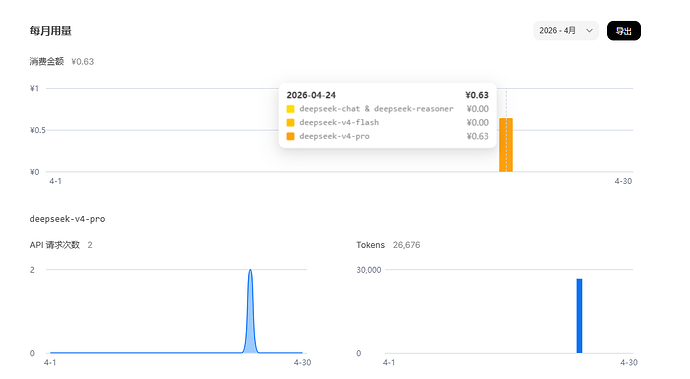Click the peak of API requests curve

[250, 270]
